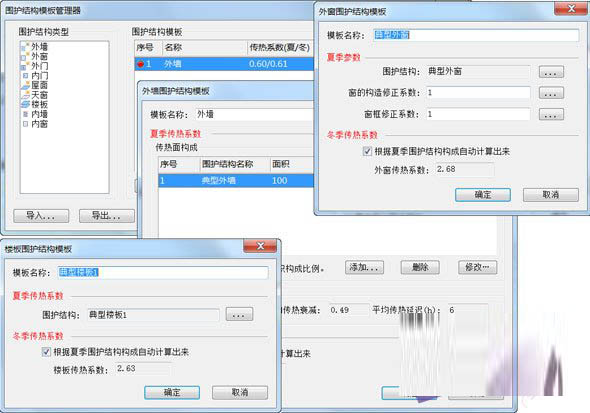Select 内墙 icon in structure type tree
590x413 pixels.
25,114
